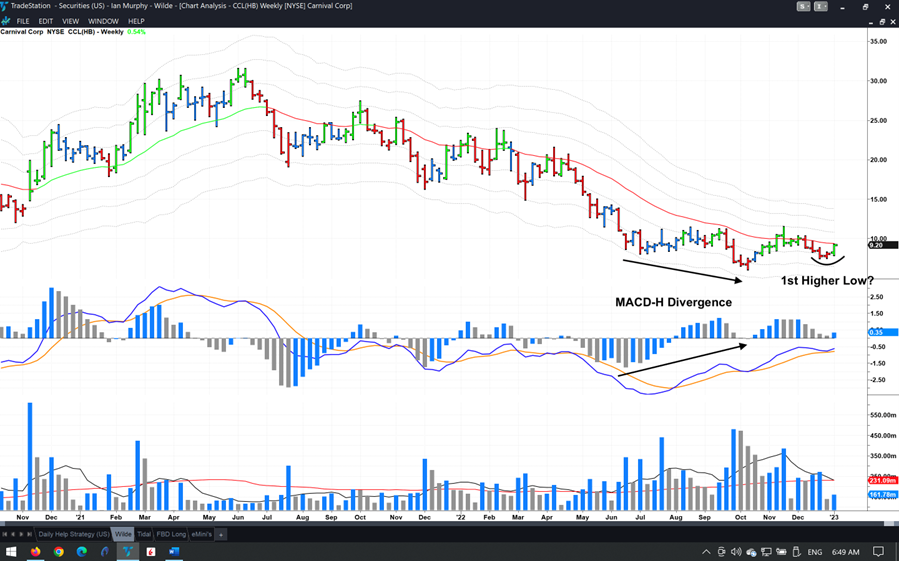899x561 pixels.
Task: Select the Wilde workspace tab
Action: tap(123, 534)
